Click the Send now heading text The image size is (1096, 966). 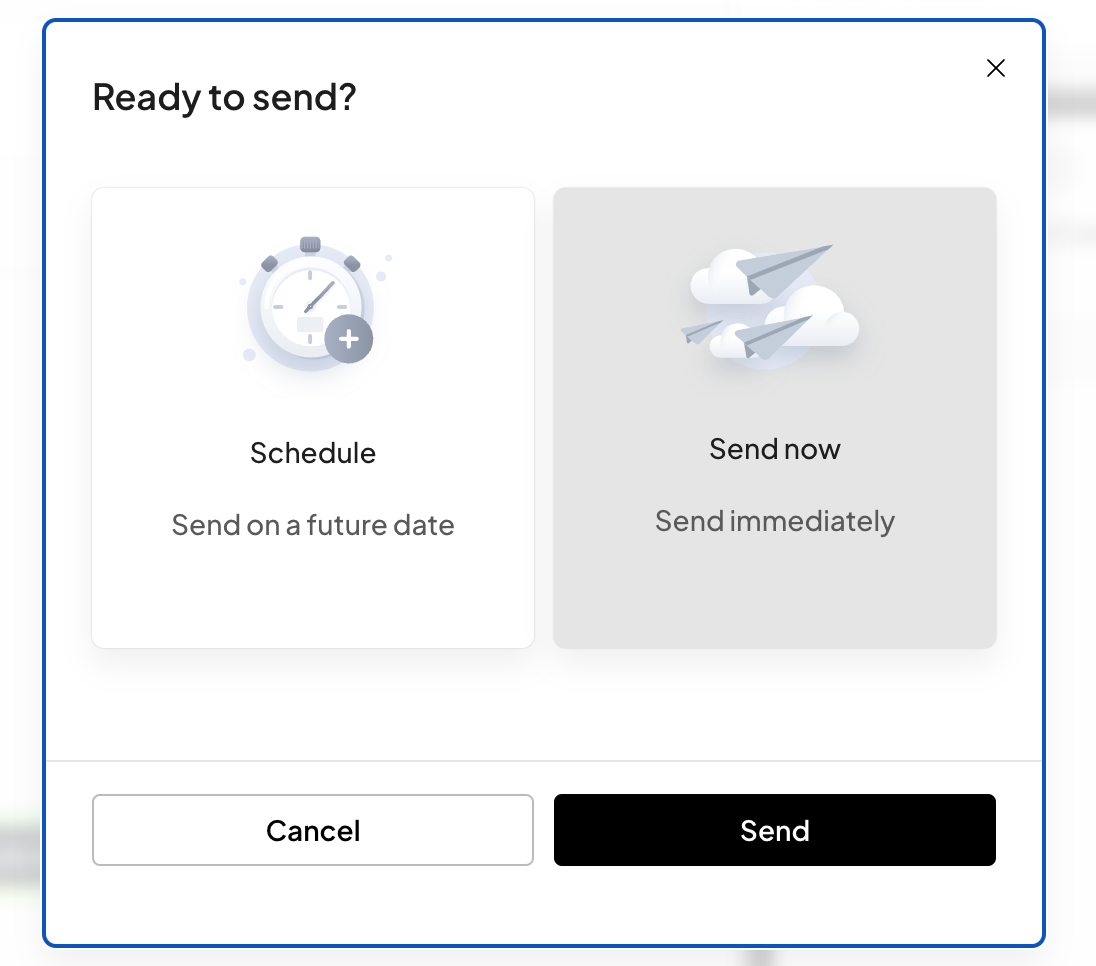774,449
